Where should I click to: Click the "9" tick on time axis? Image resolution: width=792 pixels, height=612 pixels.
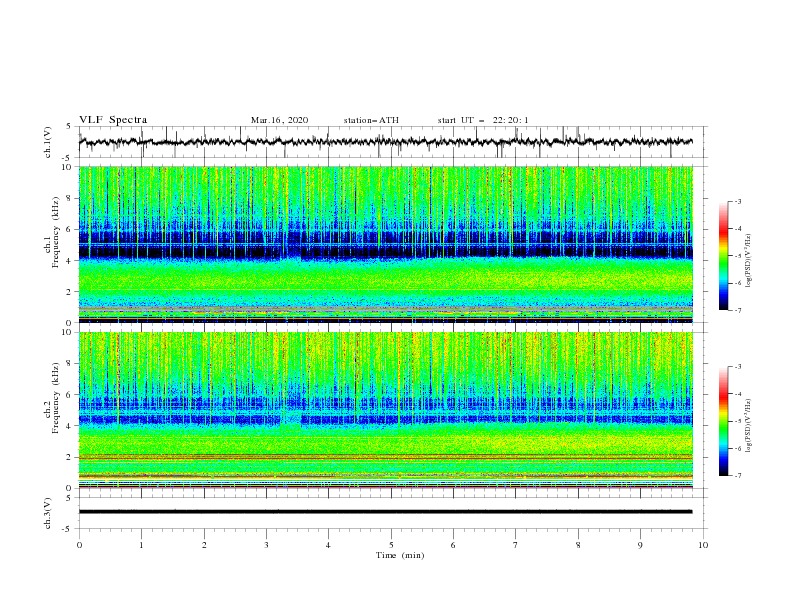pos(640,545)
